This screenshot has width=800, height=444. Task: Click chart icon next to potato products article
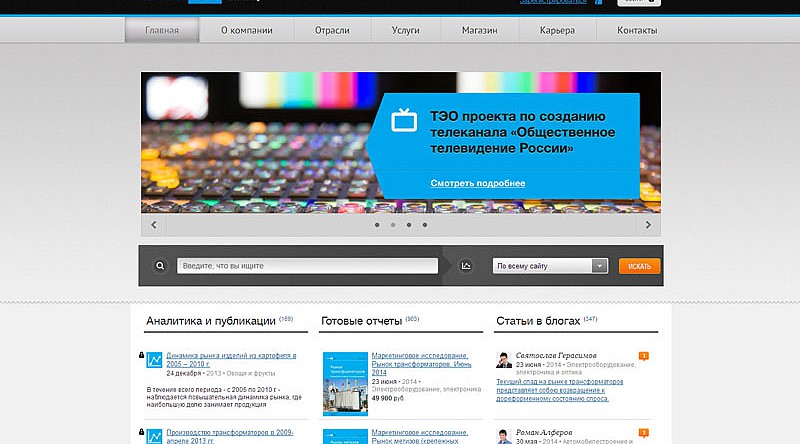[155, 360]
